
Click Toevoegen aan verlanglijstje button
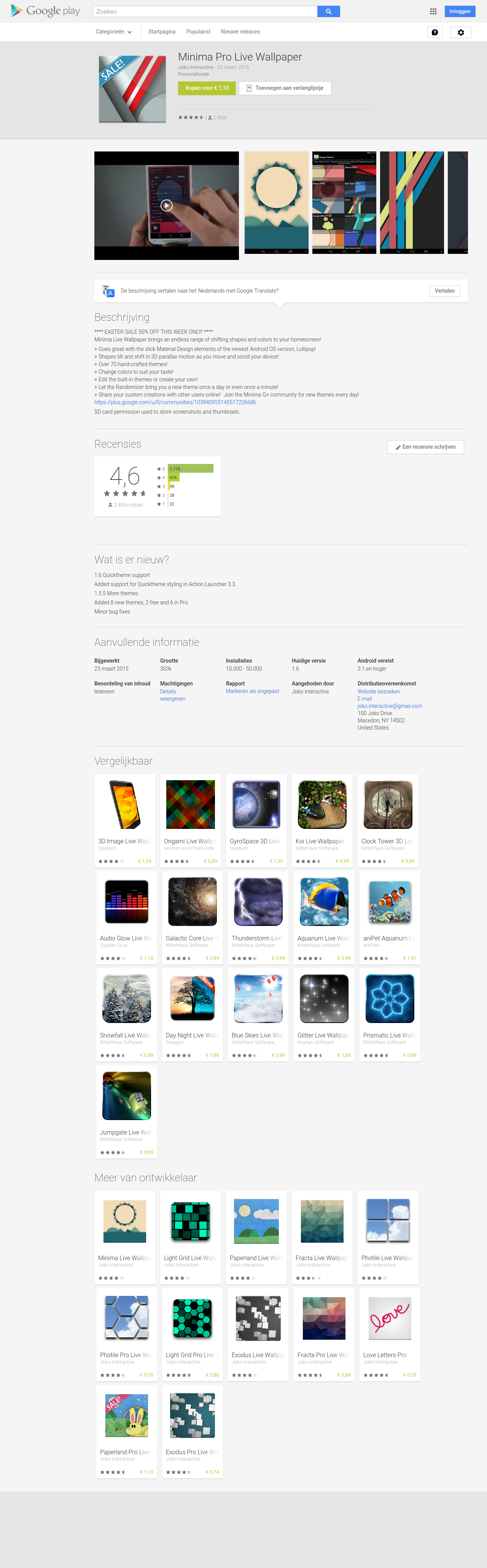(285, 88)
